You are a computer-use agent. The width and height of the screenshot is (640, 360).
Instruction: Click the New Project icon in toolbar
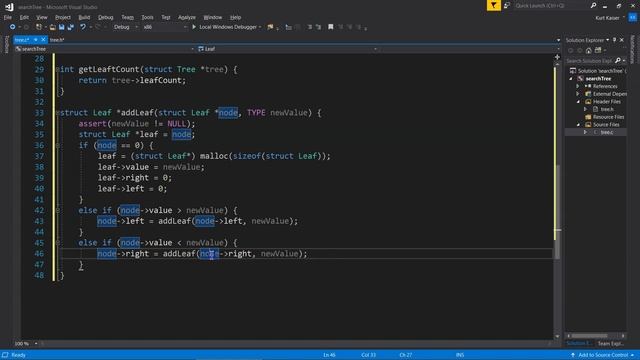[x=39, y=27]
